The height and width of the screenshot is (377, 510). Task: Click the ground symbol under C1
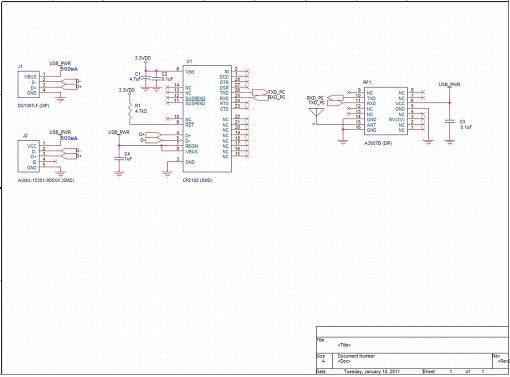pos(145,89)
